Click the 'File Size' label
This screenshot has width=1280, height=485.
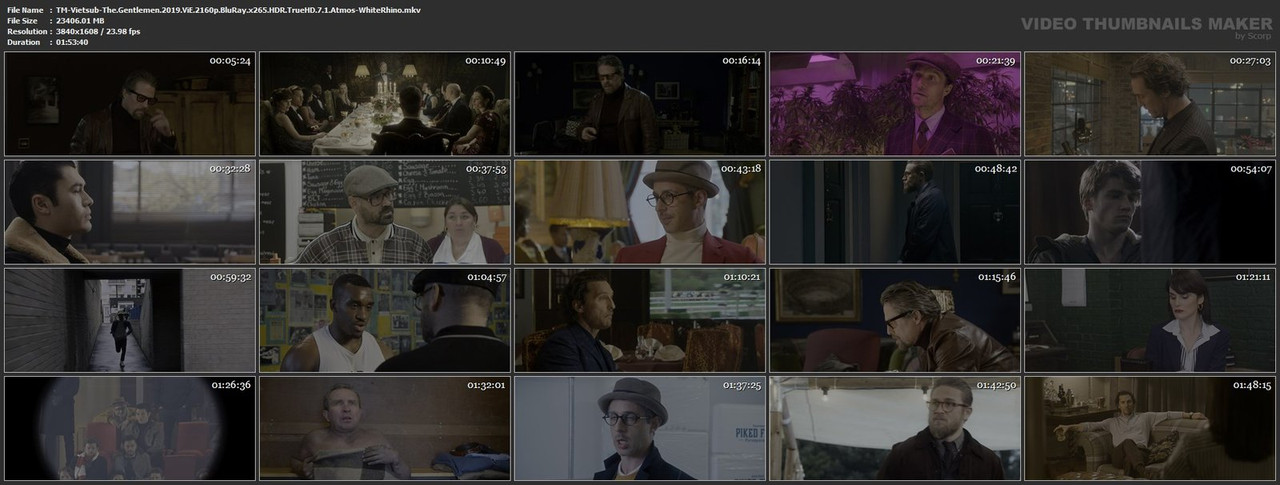22,20
